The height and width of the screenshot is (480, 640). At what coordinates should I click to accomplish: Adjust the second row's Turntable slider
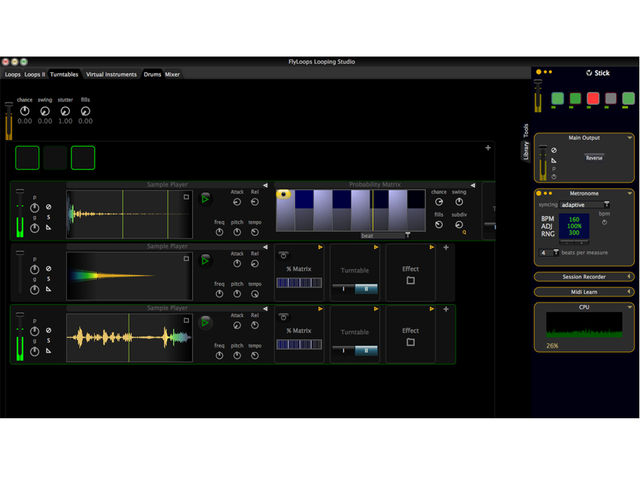(355, 289)
